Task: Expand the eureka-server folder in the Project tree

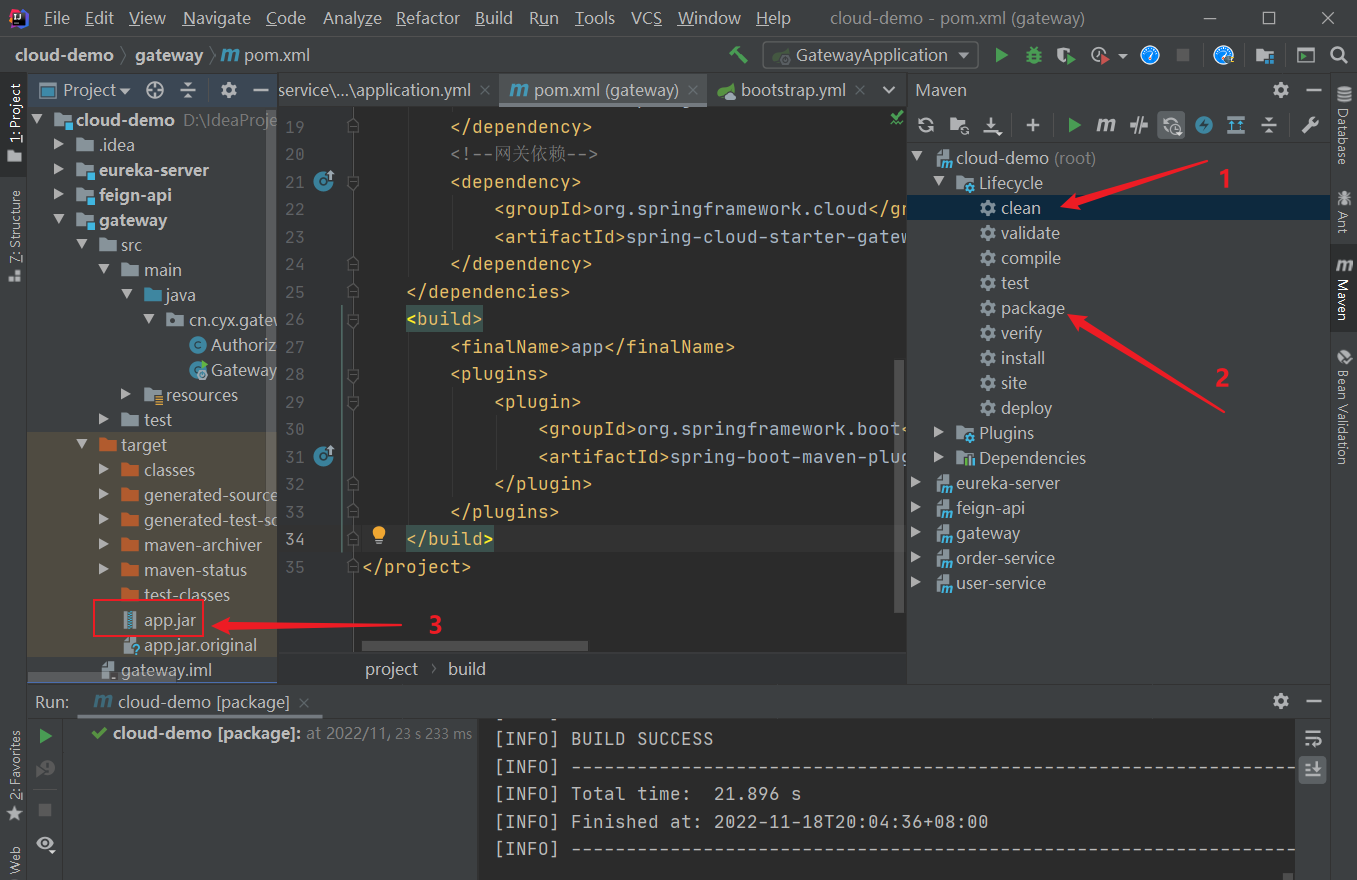Action: coord(59,170)
